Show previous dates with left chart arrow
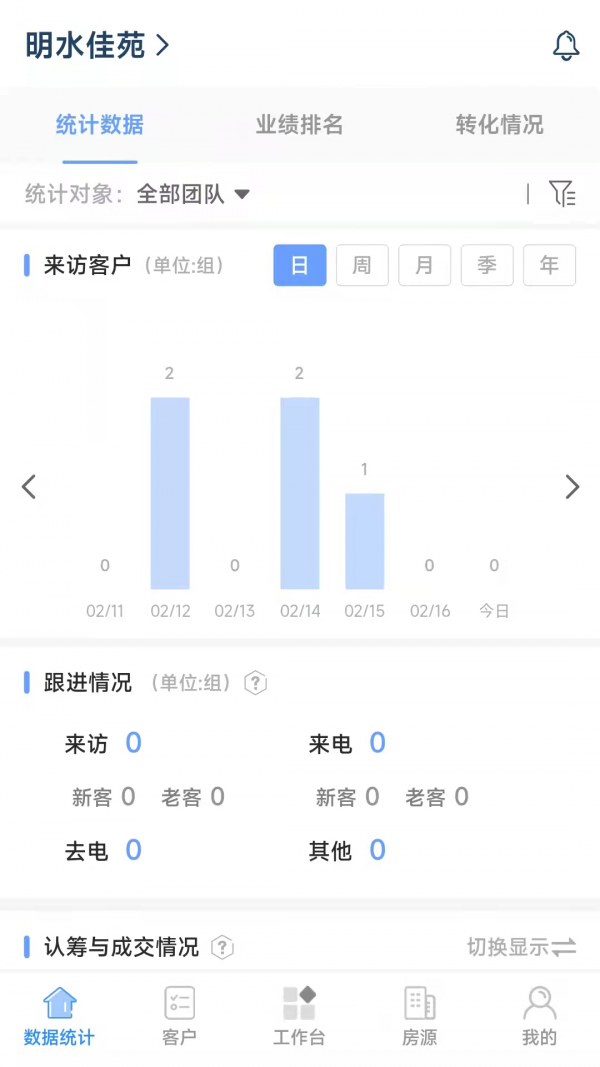This screenshot has width=600, height=1067. coord(29,487)
